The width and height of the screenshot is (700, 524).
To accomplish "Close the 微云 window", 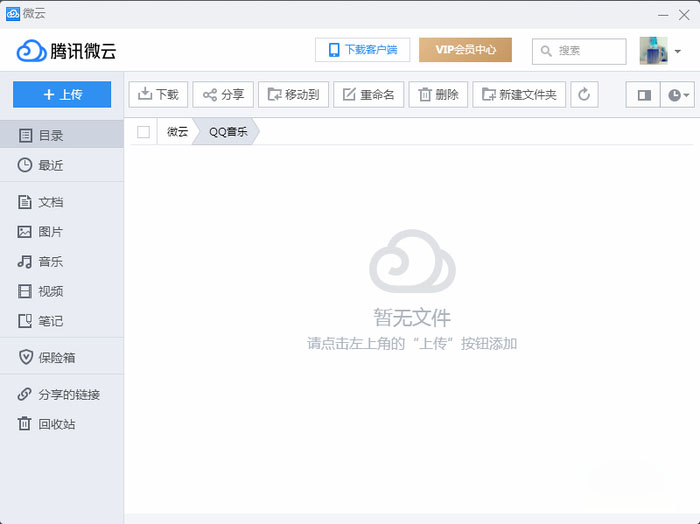I will pyautogui.click(x=684, y=15).
